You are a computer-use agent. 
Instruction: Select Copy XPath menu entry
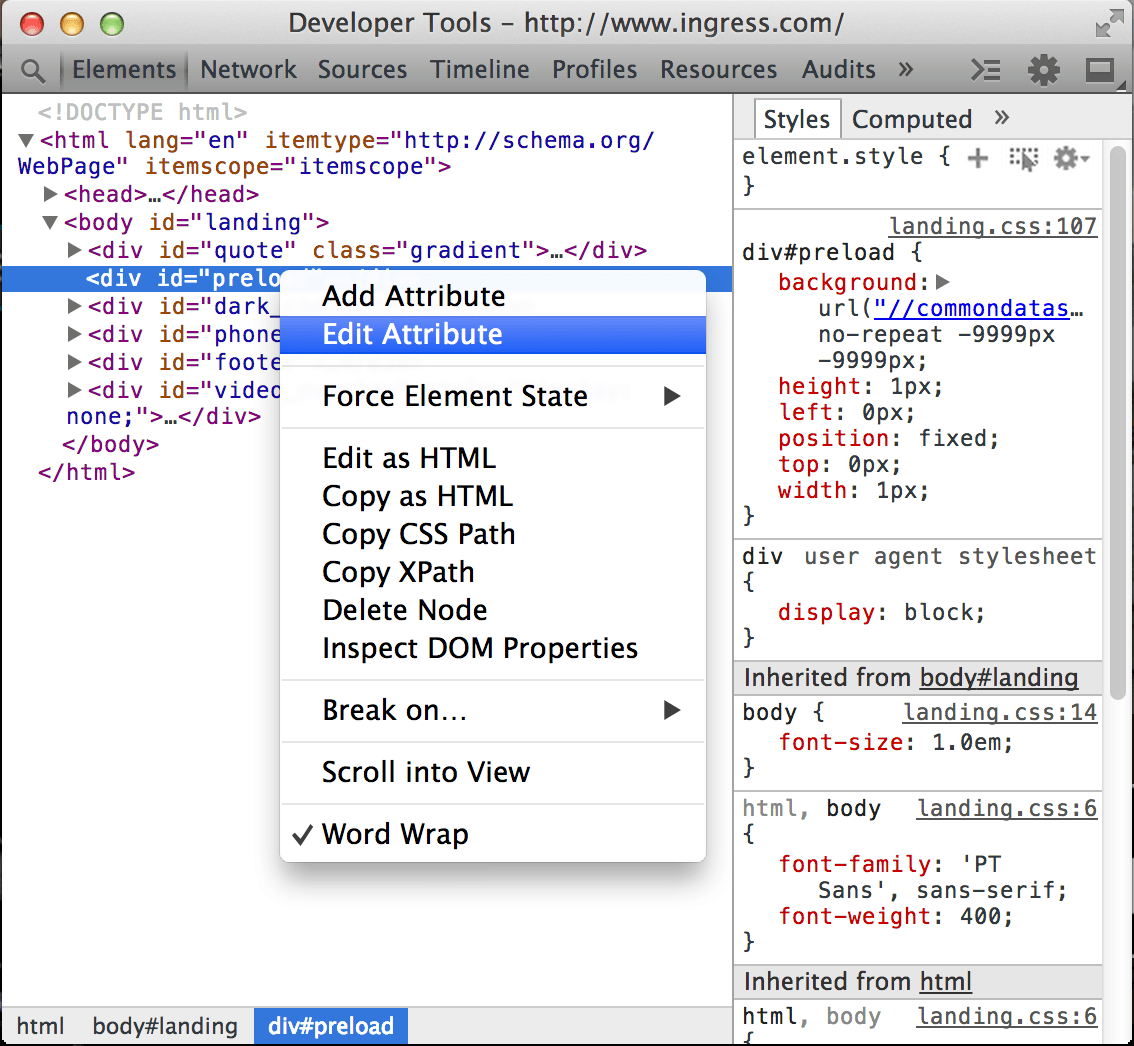(x=398, y=572)
